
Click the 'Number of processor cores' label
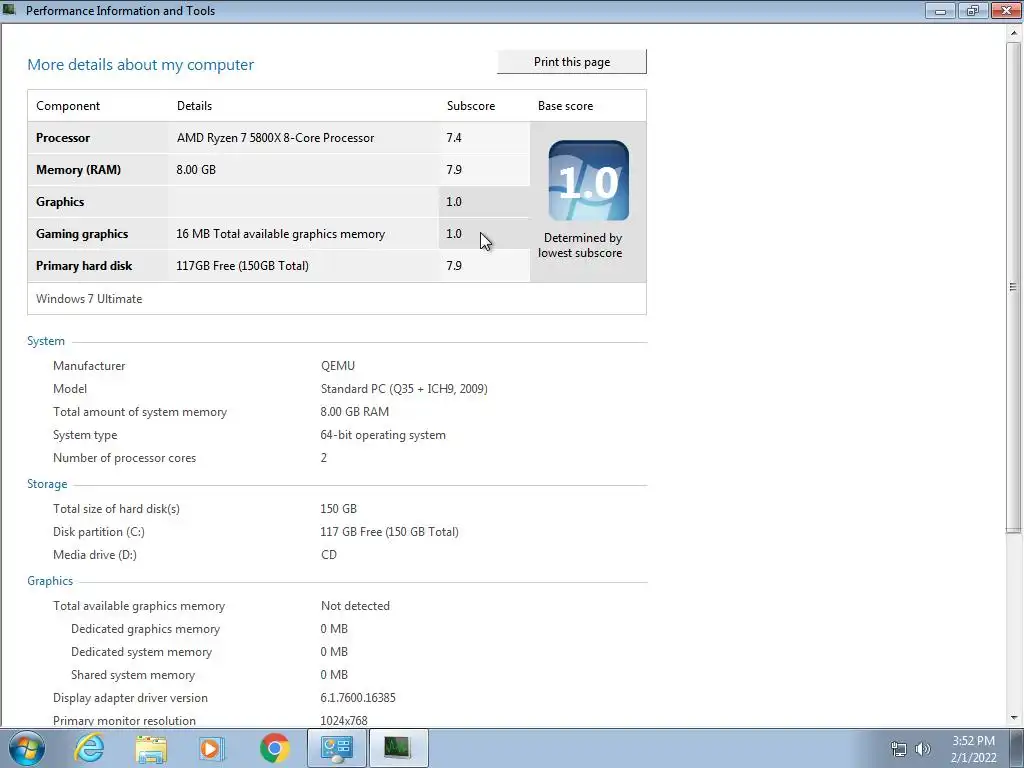124,458
